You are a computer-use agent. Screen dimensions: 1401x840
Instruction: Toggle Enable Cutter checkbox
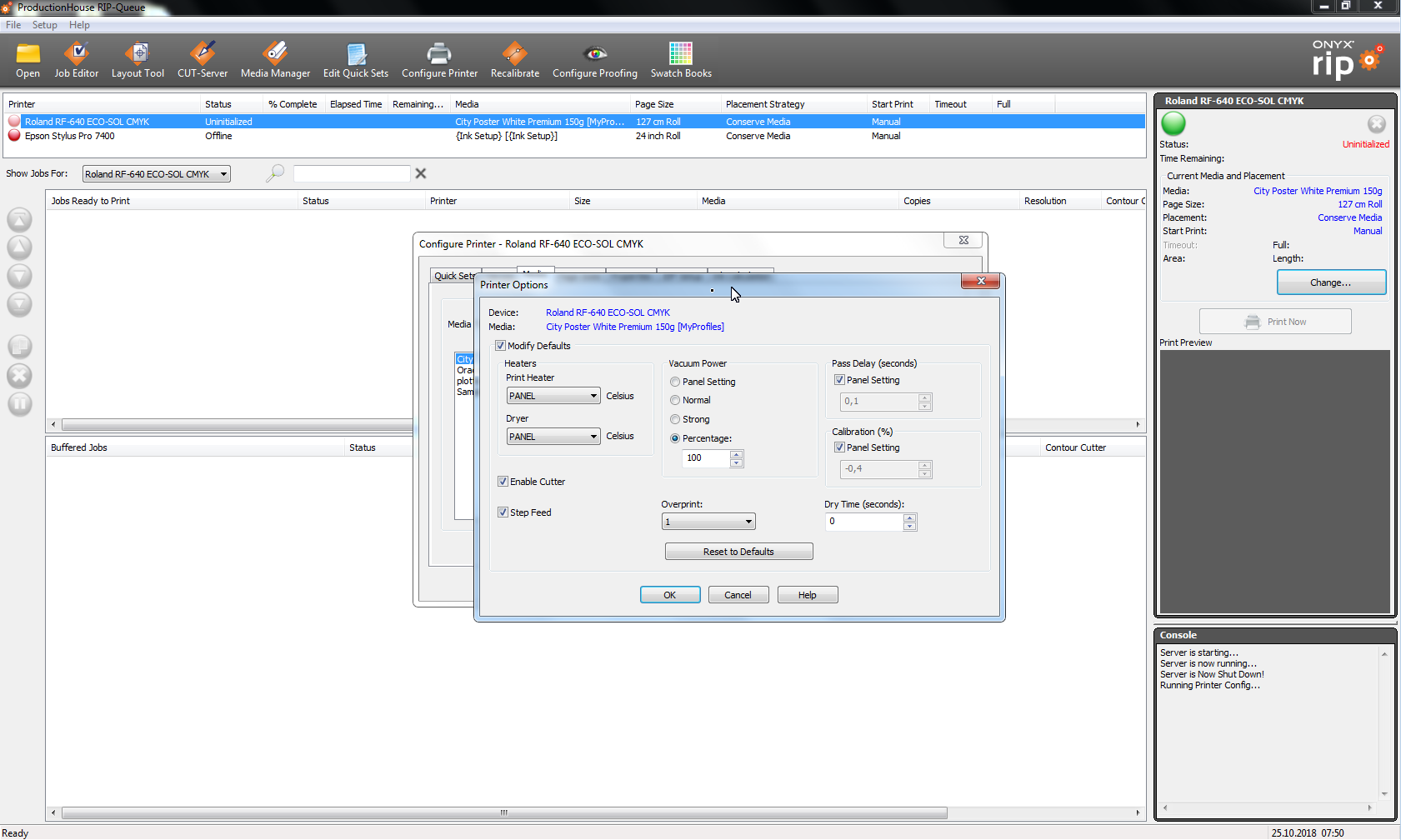tap(503, 482)
